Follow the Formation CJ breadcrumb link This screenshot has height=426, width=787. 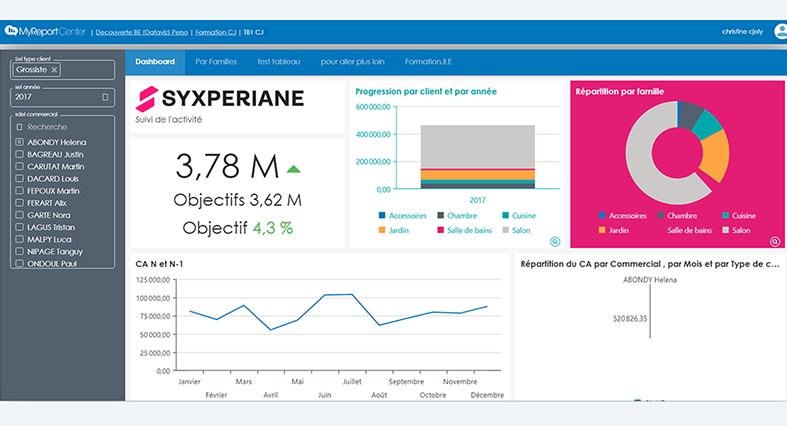215,32
